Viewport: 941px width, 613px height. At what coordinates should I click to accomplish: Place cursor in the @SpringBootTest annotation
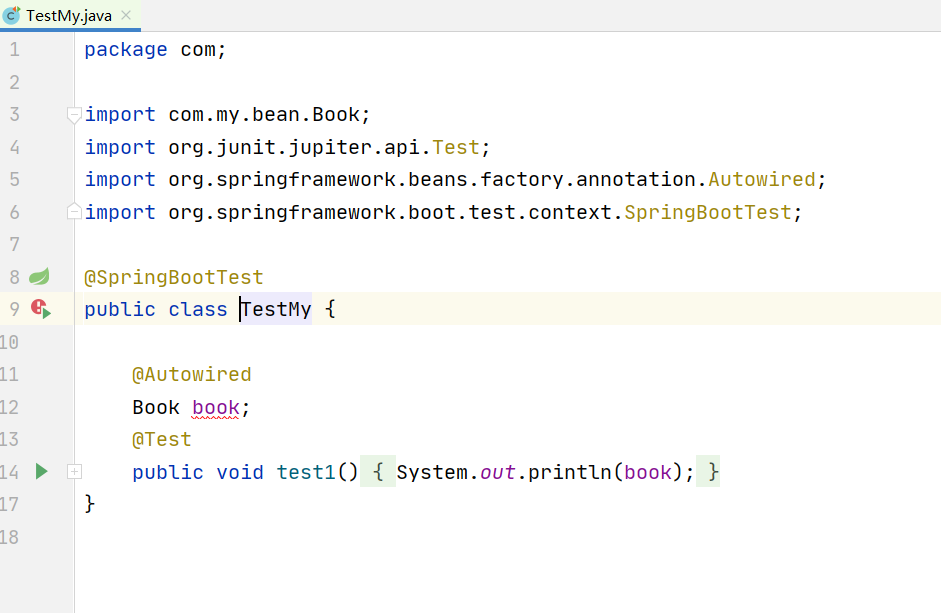pos(173,277)
